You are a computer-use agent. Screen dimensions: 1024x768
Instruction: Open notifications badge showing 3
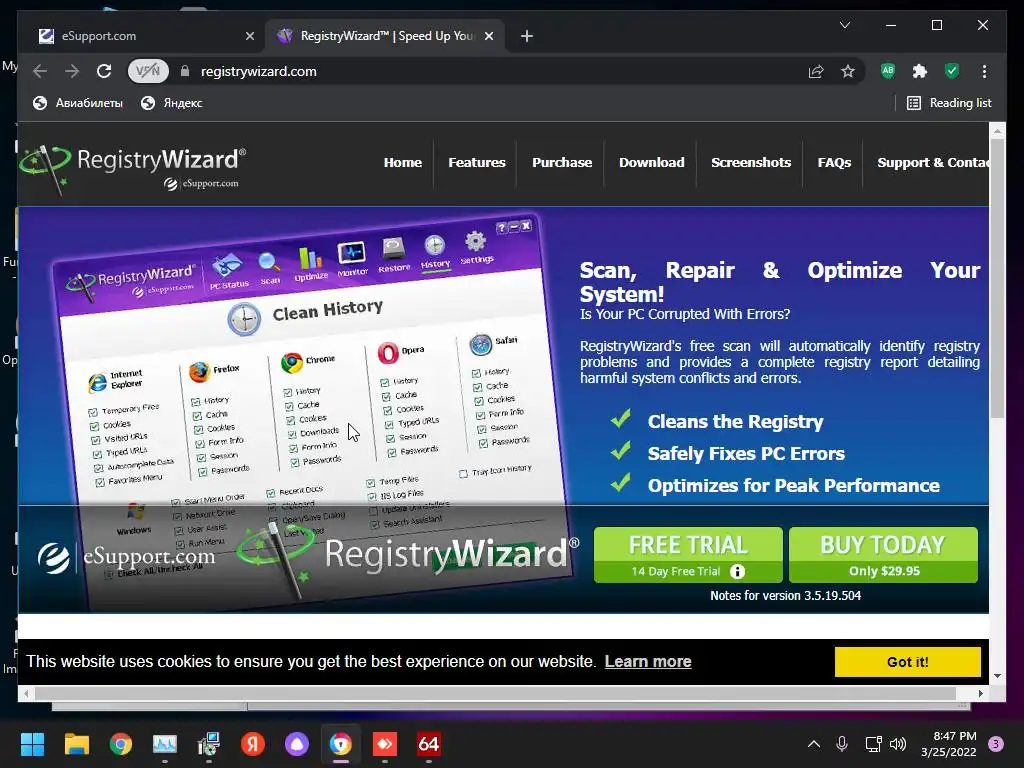[996, 744]
